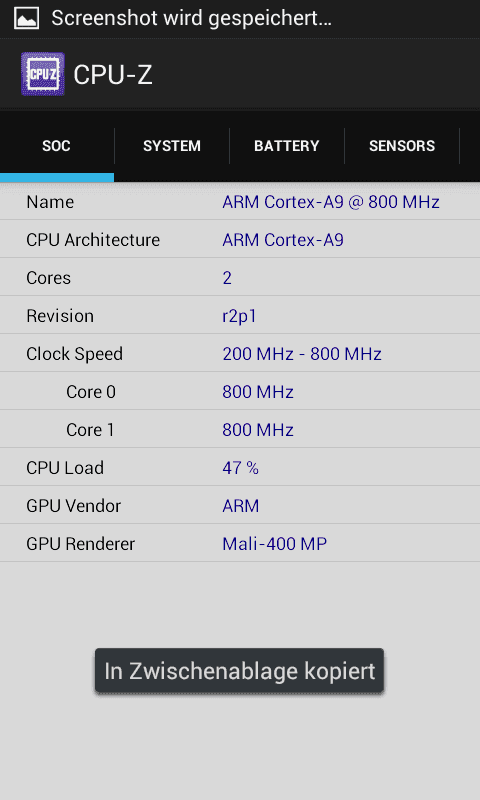
Task: Tap the CPU-Z title text
Action: 113,75
